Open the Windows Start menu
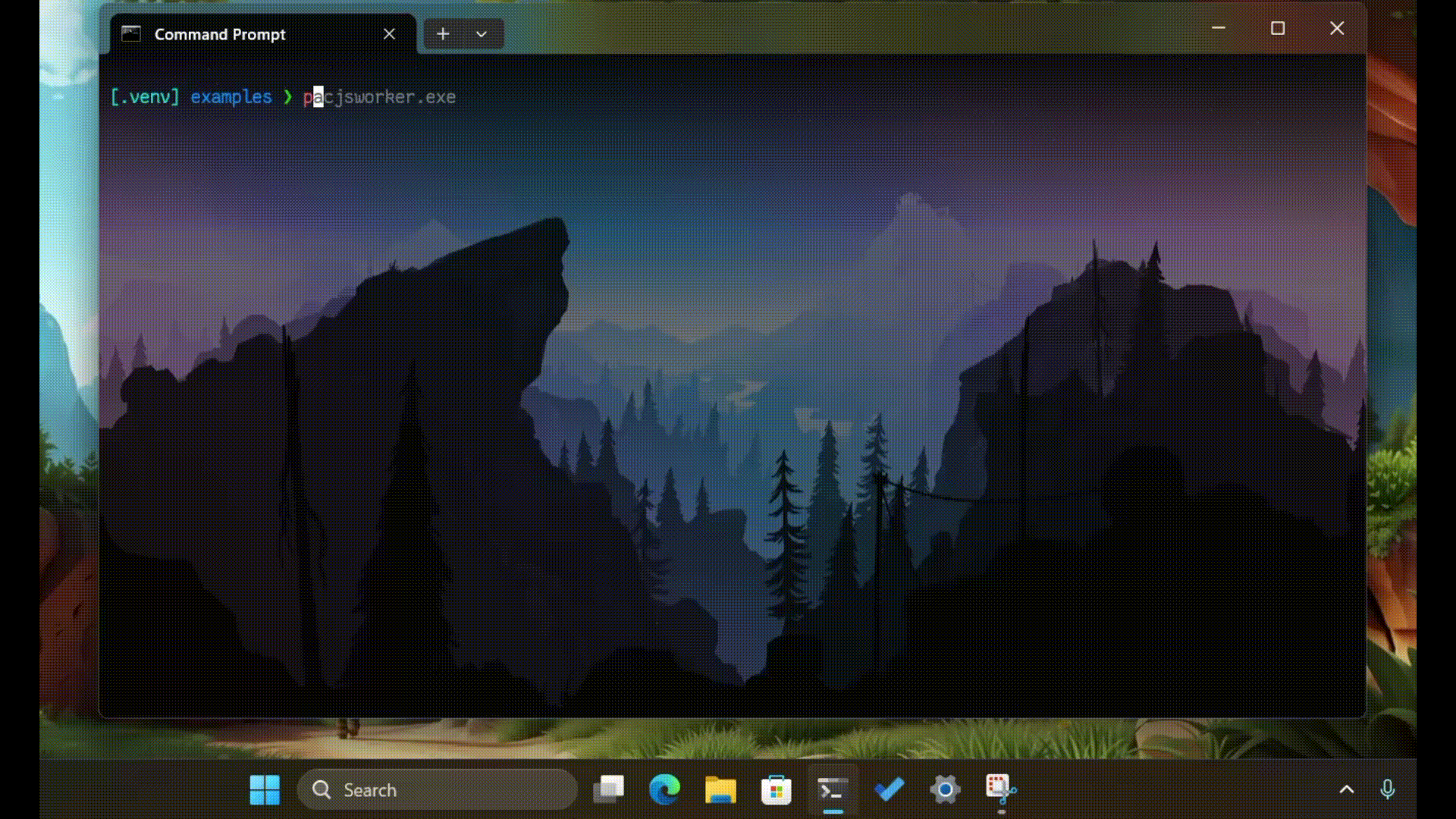Image resolution: width=1456 pixels, height=819 pixels. 265,790
